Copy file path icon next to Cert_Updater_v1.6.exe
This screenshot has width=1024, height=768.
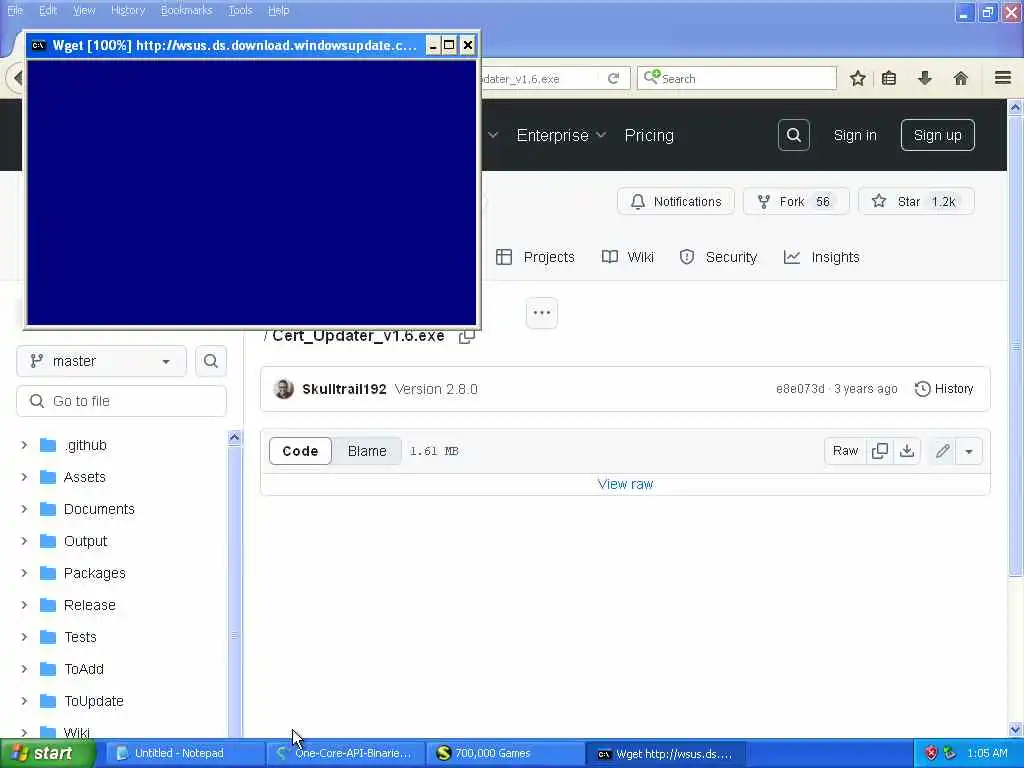[466, 336]
